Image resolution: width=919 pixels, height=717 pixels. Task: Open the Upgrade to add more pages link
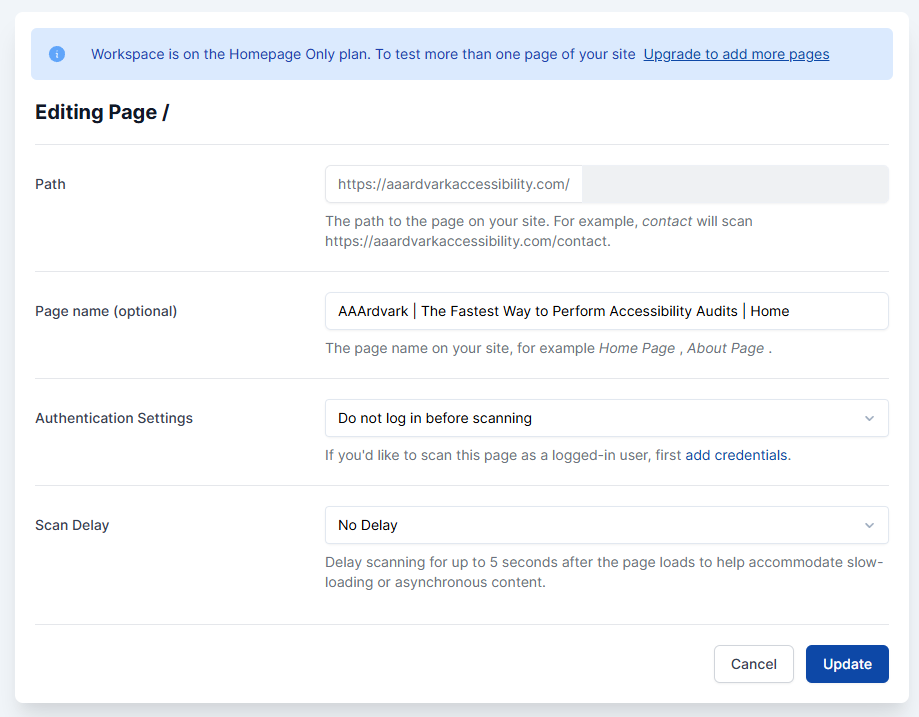(x=736, y=54)
